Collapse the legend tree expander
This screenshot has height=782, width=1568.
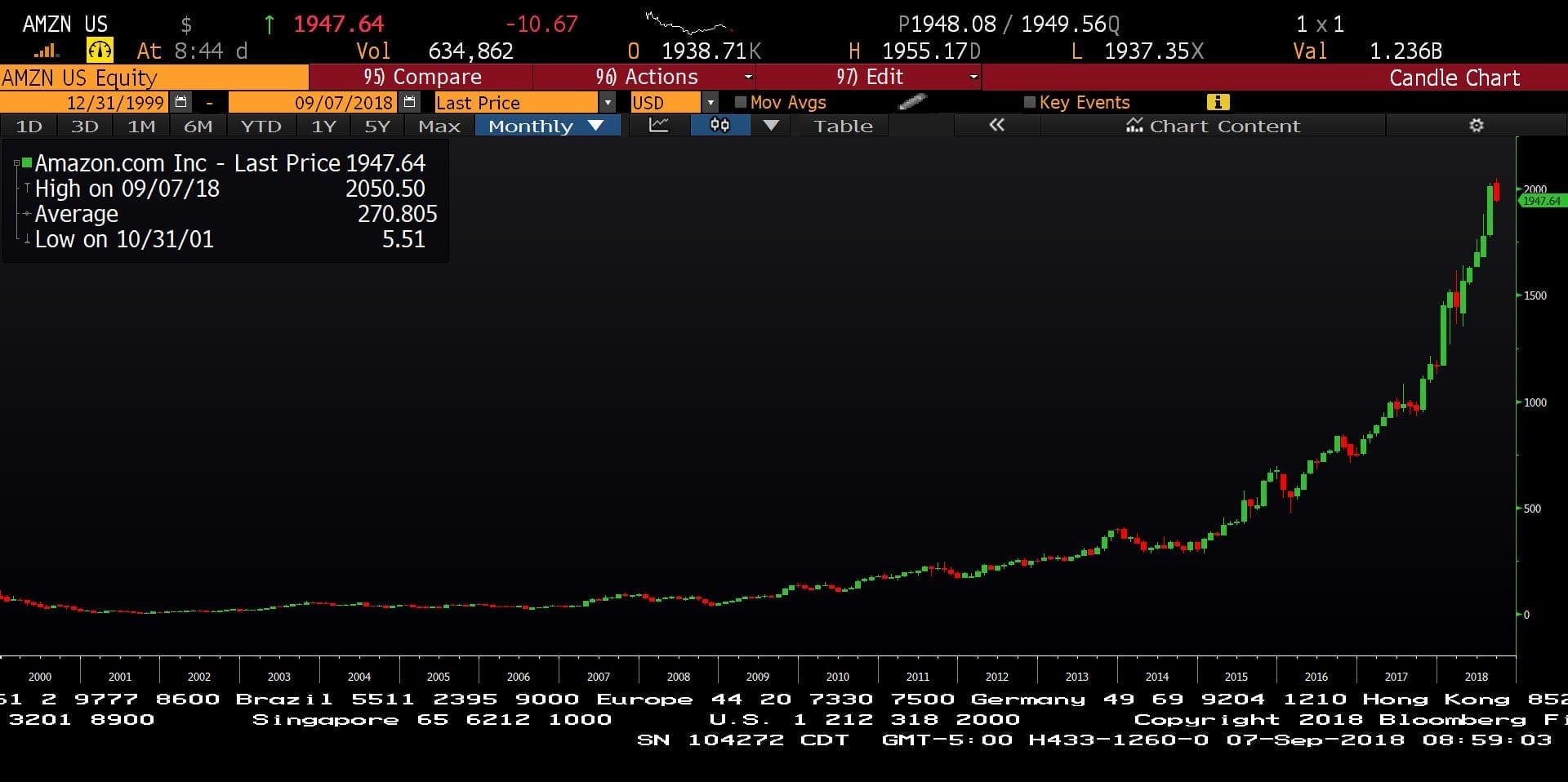pos(16,163)
